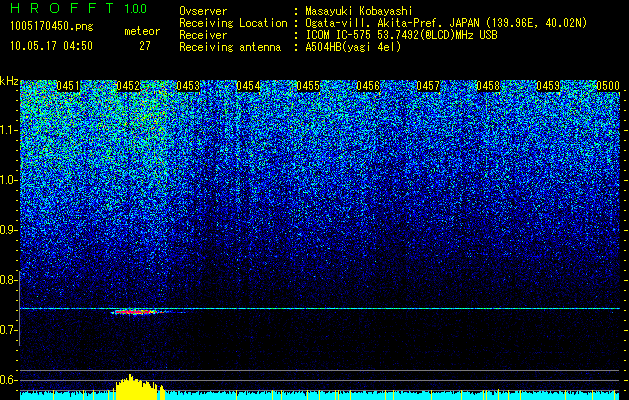Click the meteor count value 27
The image size is (629, 400).
145,46
